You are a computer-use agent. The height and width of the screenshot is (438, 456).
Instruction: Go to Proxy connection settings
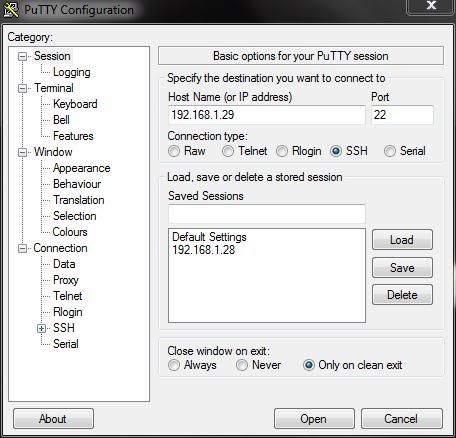[x=66, y=280]
